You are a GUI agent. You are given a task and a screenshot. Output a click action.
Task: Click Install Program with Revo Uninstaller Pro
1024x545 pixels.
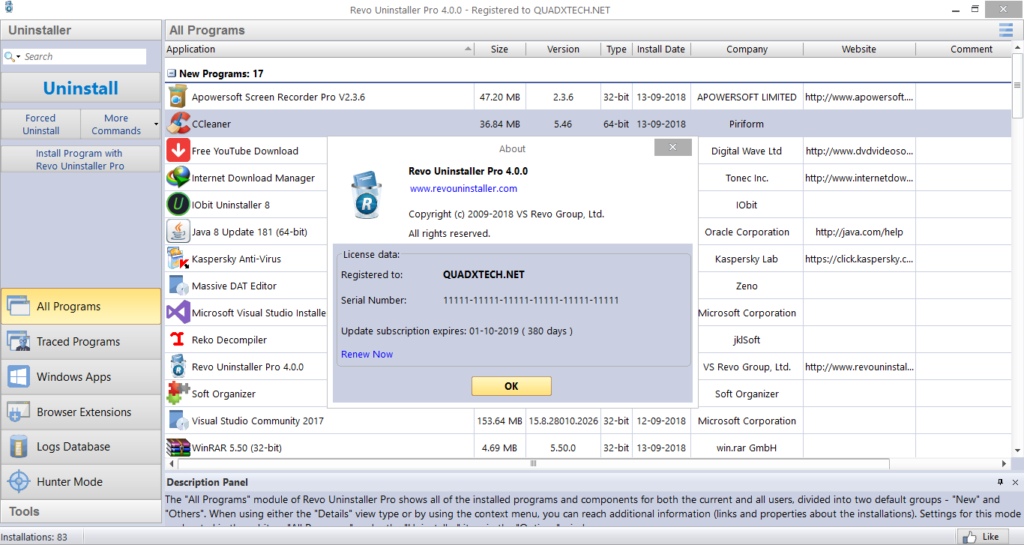[81, 159]
